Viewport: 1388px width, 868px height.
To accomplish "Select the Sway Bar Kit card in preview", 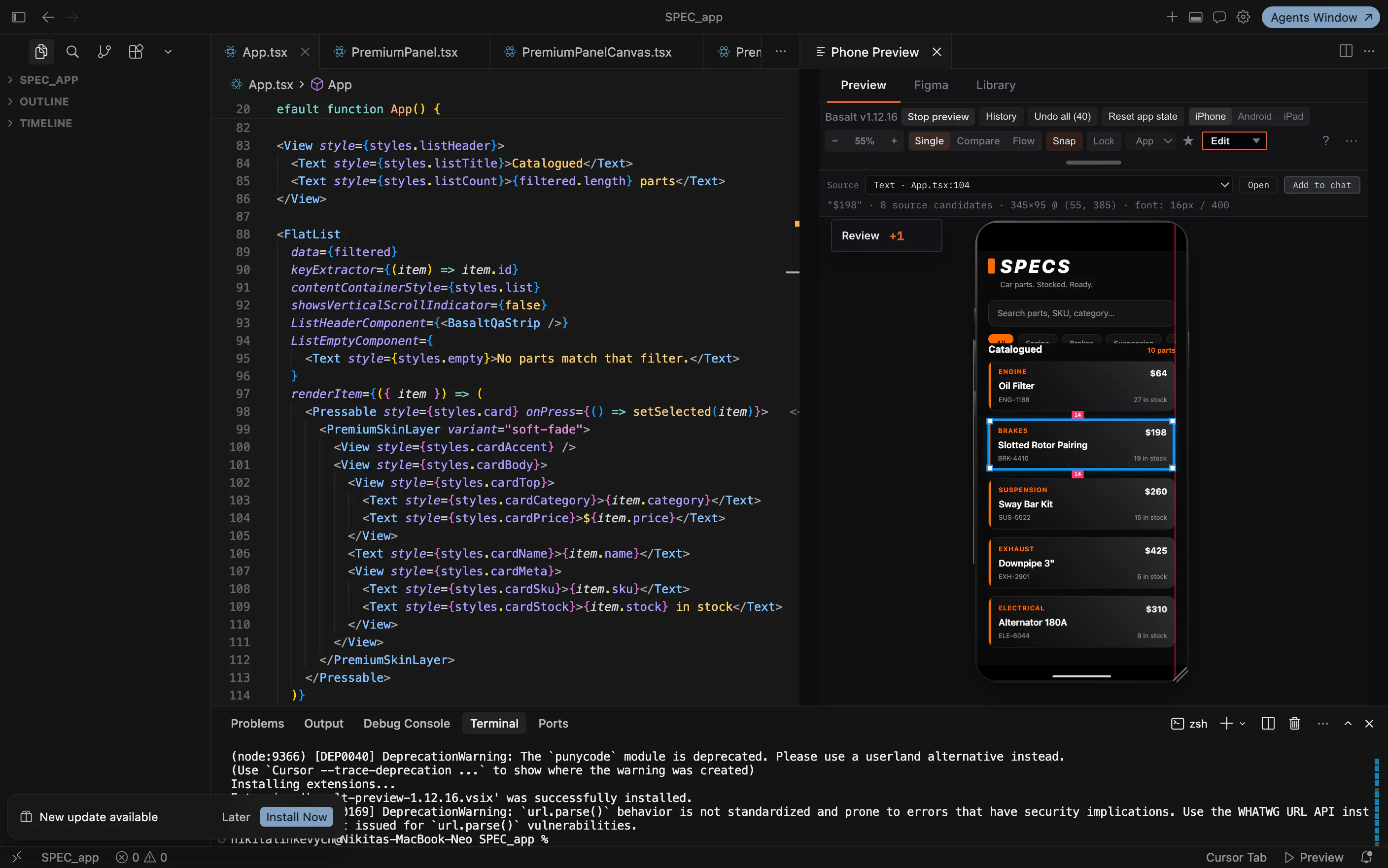I will (x=1081, y=503).
